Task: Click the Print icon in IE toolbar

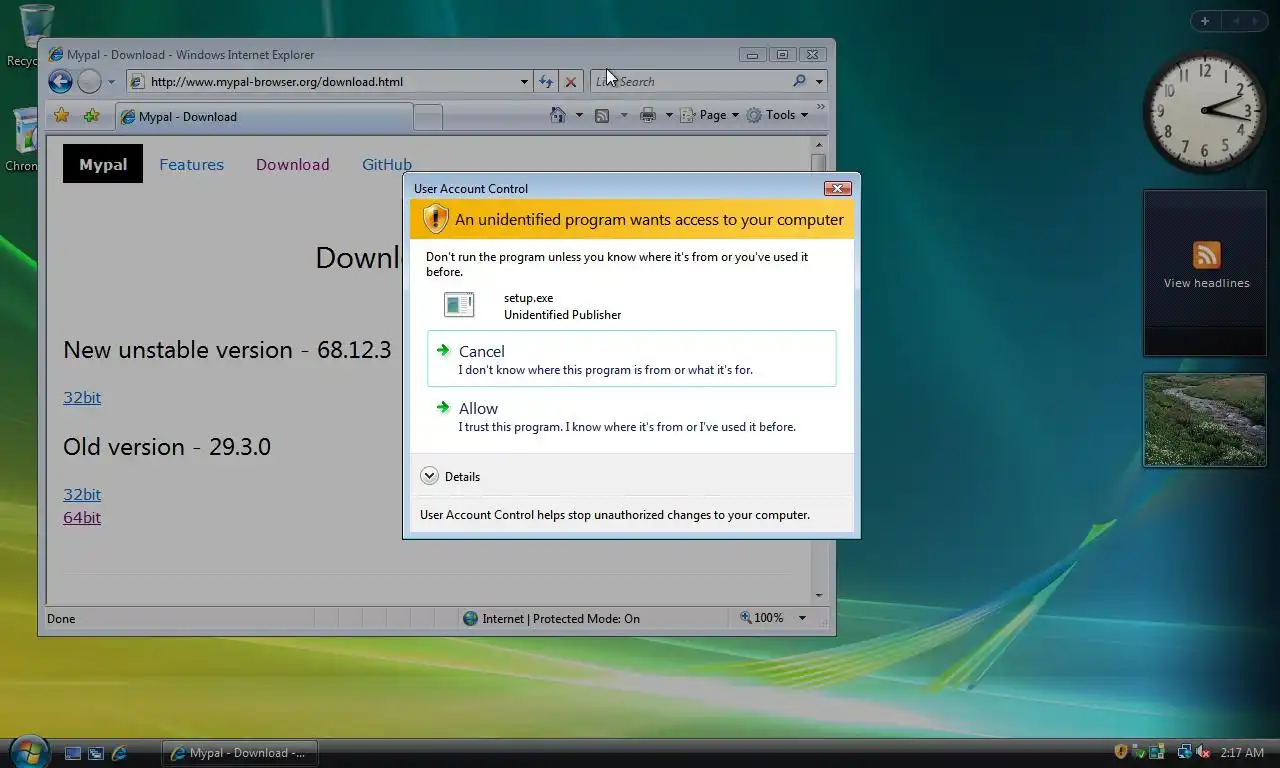Action: [648, 115]
